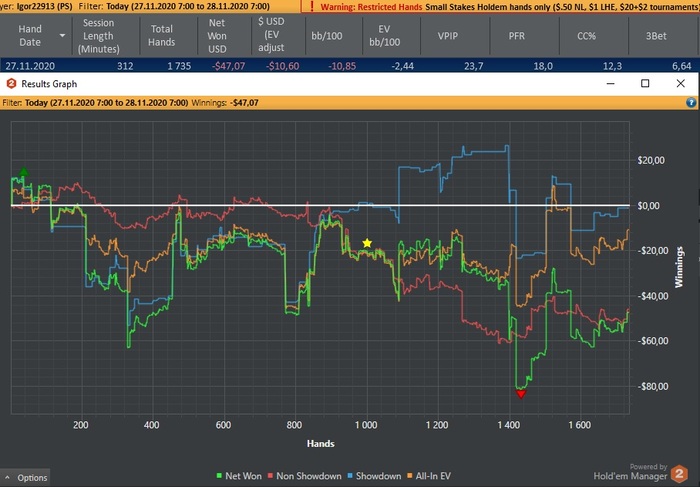The height and width of the screenshot is (487, 700).
Task: Click orange All-In EV color swatch
Action: tap(409, 476)
